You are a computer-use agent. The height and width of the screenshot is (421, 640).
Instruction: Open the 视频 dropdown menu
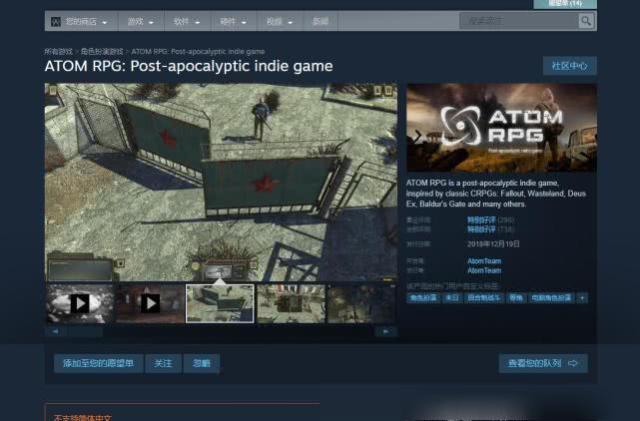pos(280,21)
